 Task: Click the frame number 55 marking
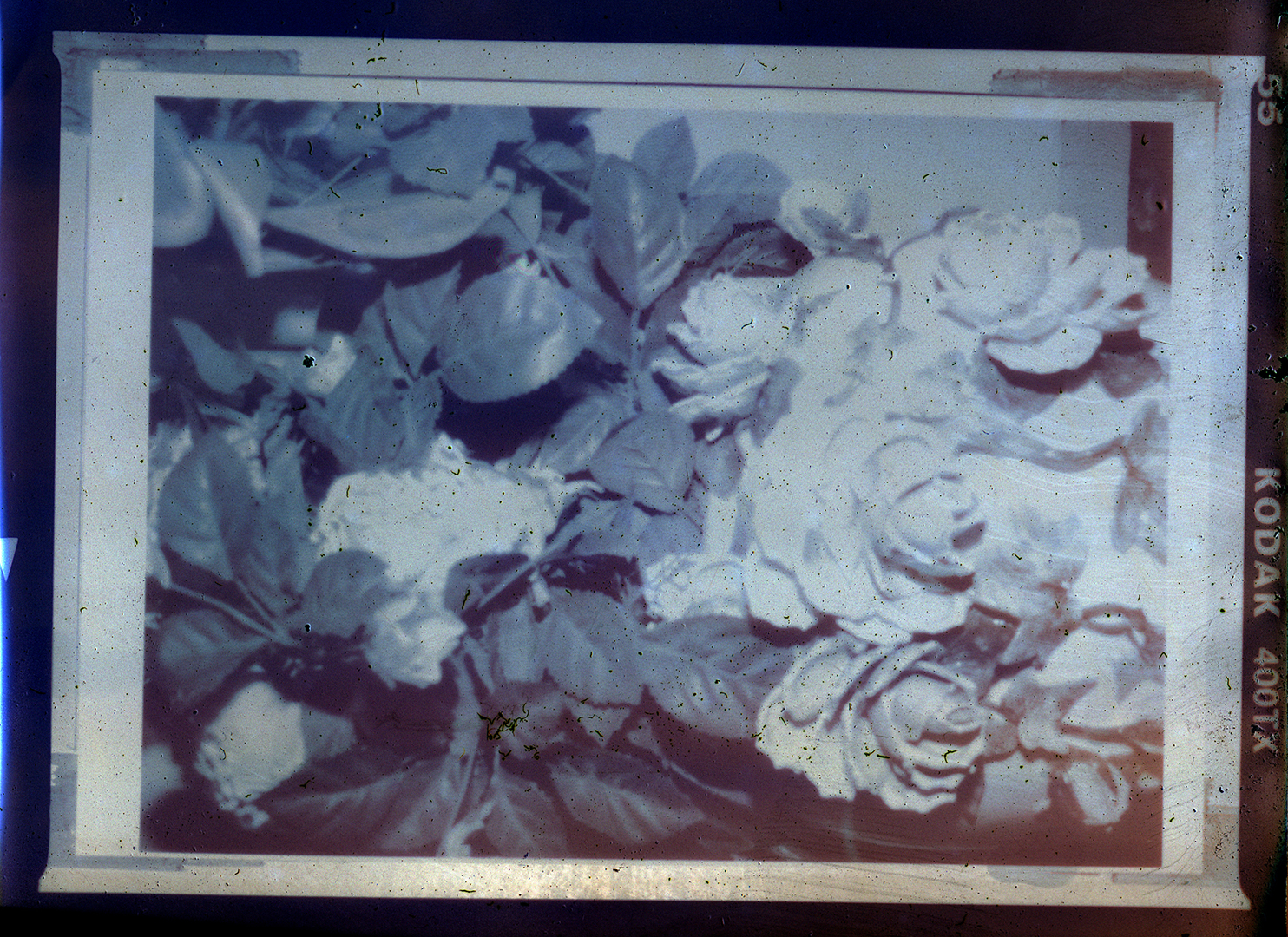click(x=1272, y=100)
